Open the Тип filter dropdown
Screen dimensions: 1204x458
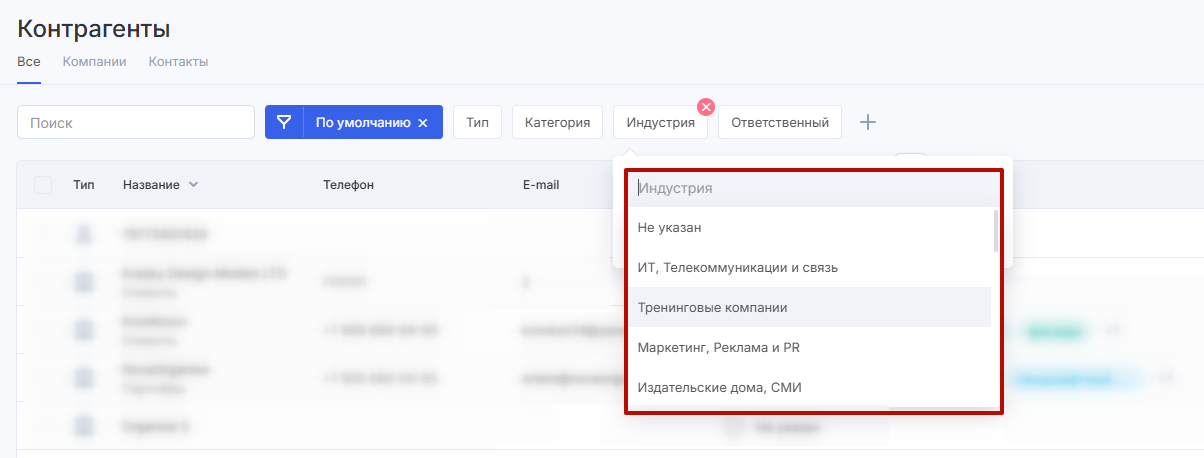tap(477, 123)
